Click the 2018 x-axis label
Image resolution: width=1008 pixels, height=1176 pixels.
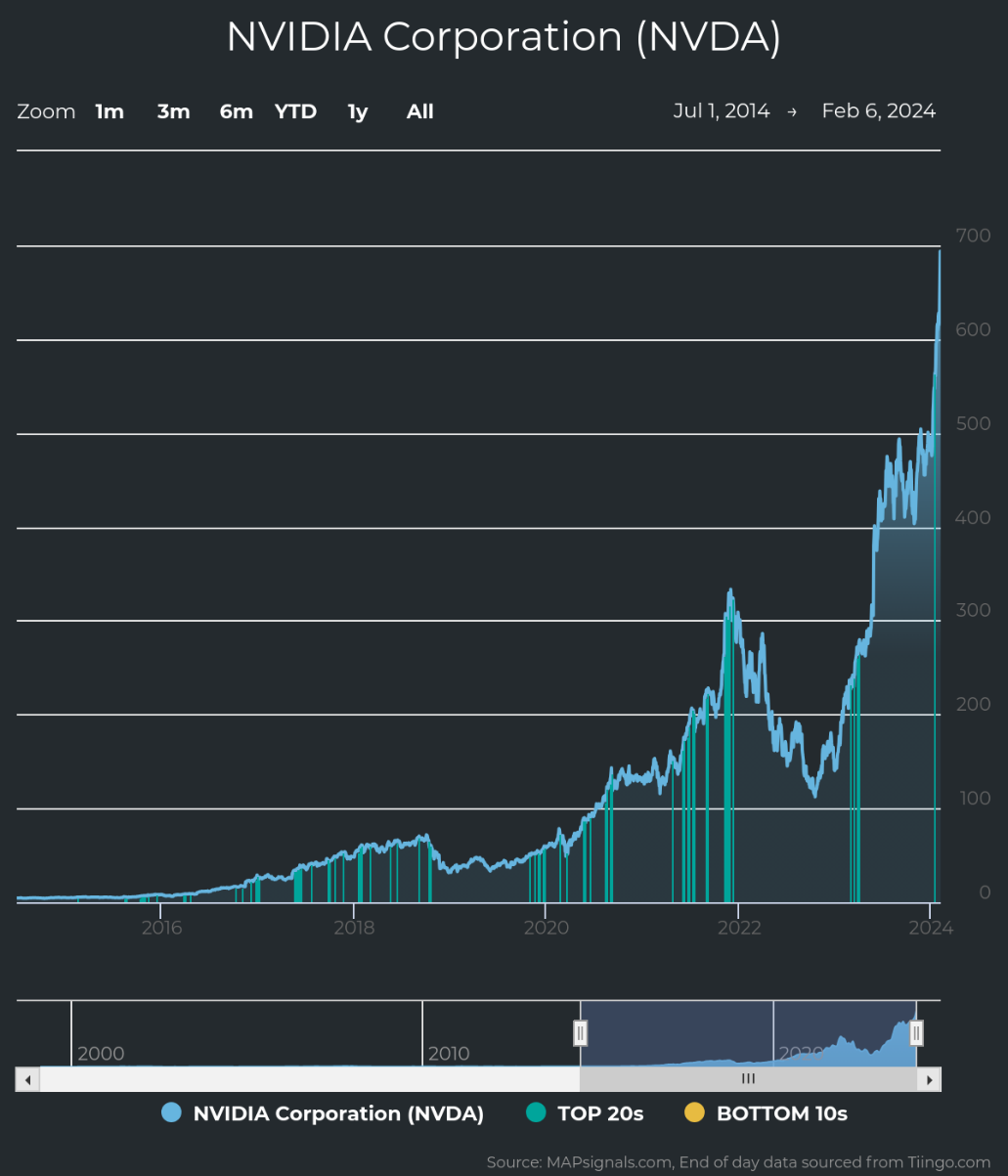click(354, 928)
